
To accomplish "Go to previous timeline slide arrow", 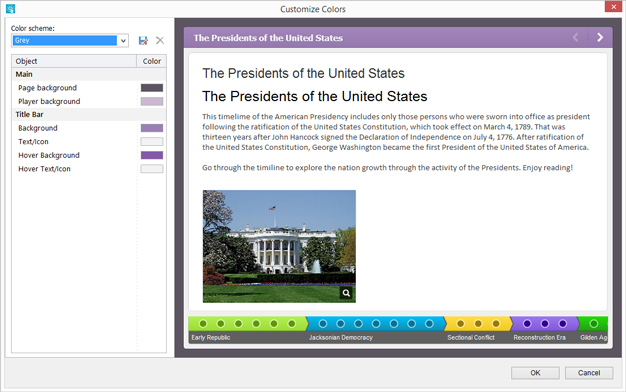I will pos(575,38).
